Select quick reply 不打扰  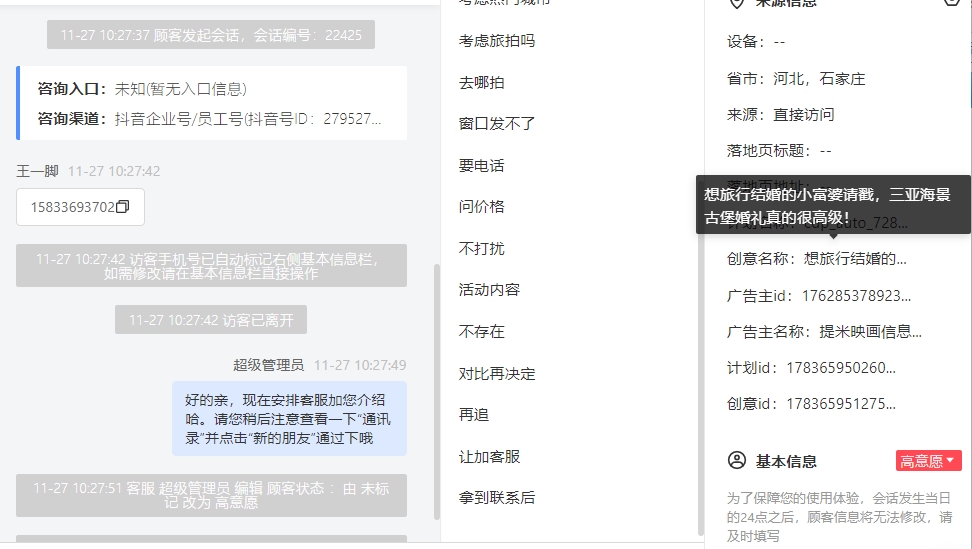(x=482, y=248)
